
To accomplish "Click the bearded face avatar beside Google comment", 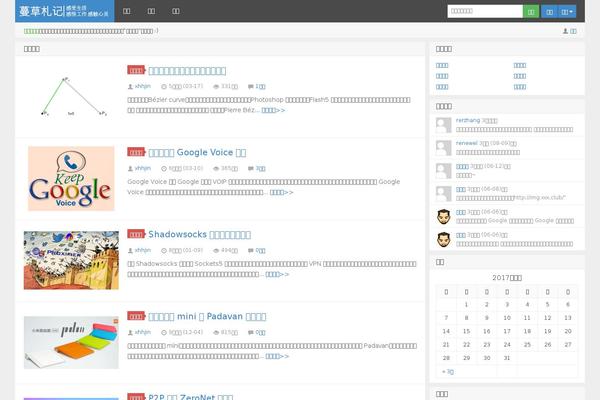I will coord(443,217).
